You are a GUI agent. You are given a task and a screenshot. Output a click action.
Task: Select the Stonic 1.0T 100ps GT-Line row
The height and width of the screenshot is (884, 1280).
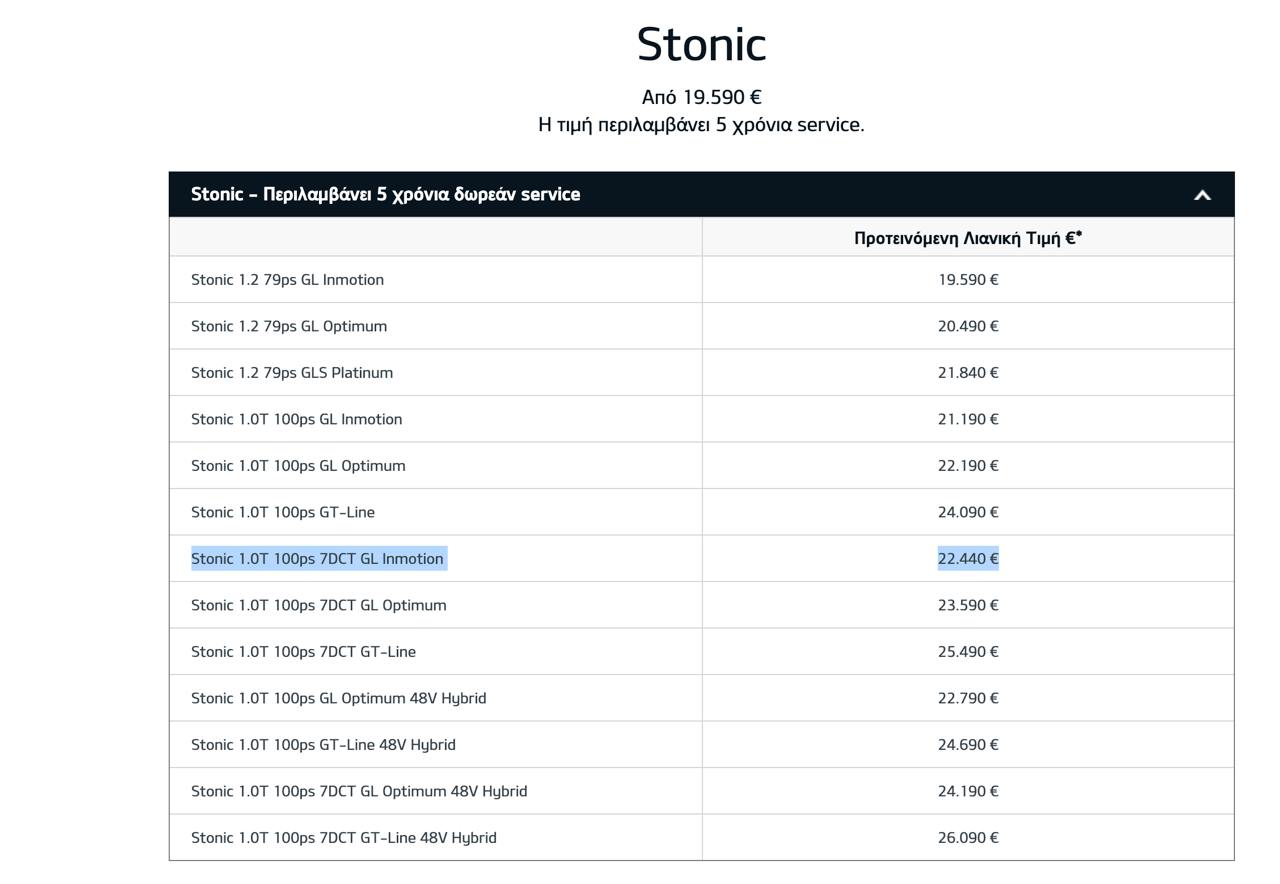[283, 512]
